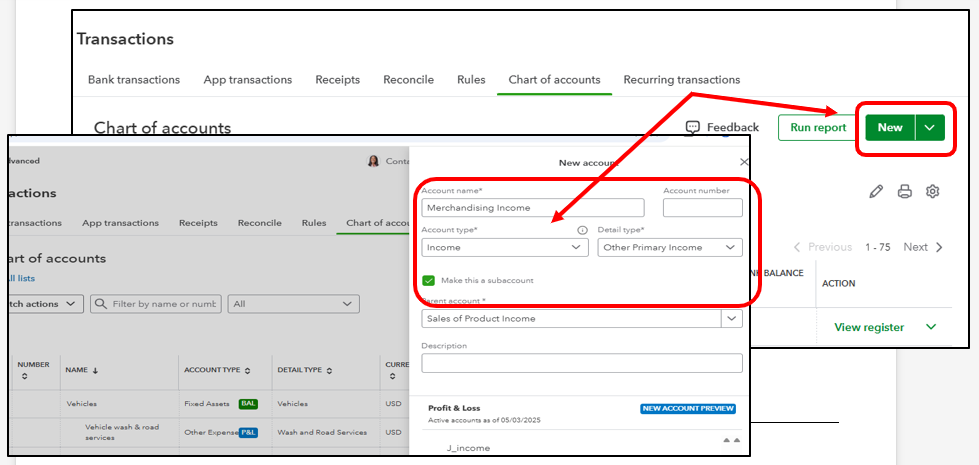This screenshot has width=979, height=465.
Task: Sort by the Account Type column
Action: [x=217, y=370]
